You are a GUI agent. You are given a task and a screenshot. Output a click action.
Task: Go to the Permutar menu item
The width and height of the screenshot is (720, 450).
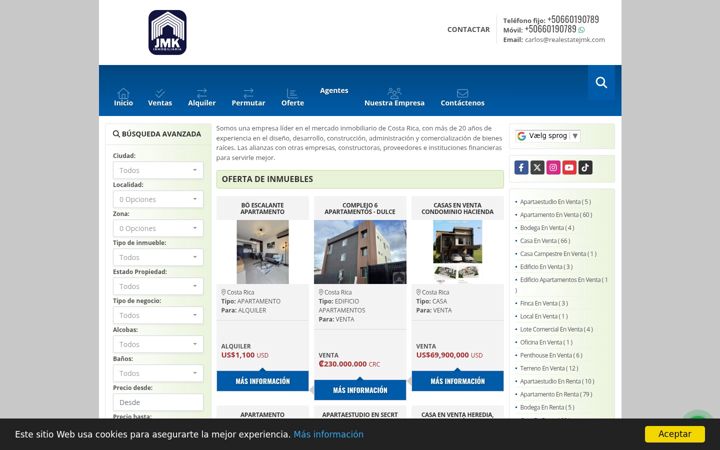[x=248, y=103]
